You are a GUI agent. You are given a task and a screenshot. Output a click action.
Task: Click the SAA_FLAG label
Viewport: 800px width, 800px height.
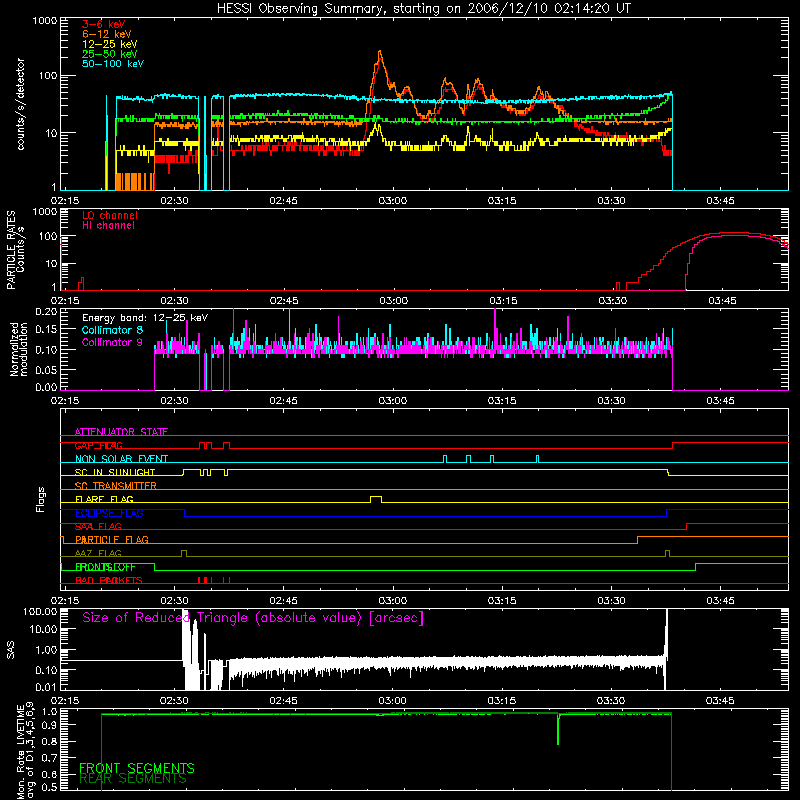[98, 527]
